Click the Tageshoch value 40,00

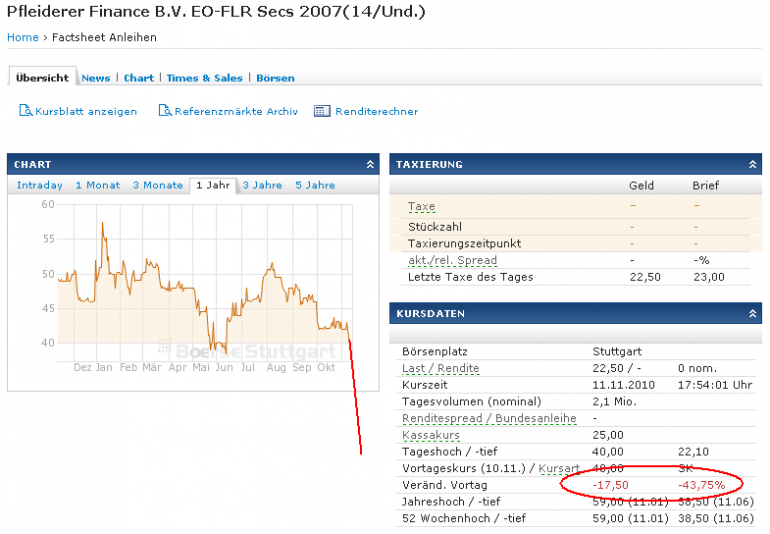pos(608,452)
